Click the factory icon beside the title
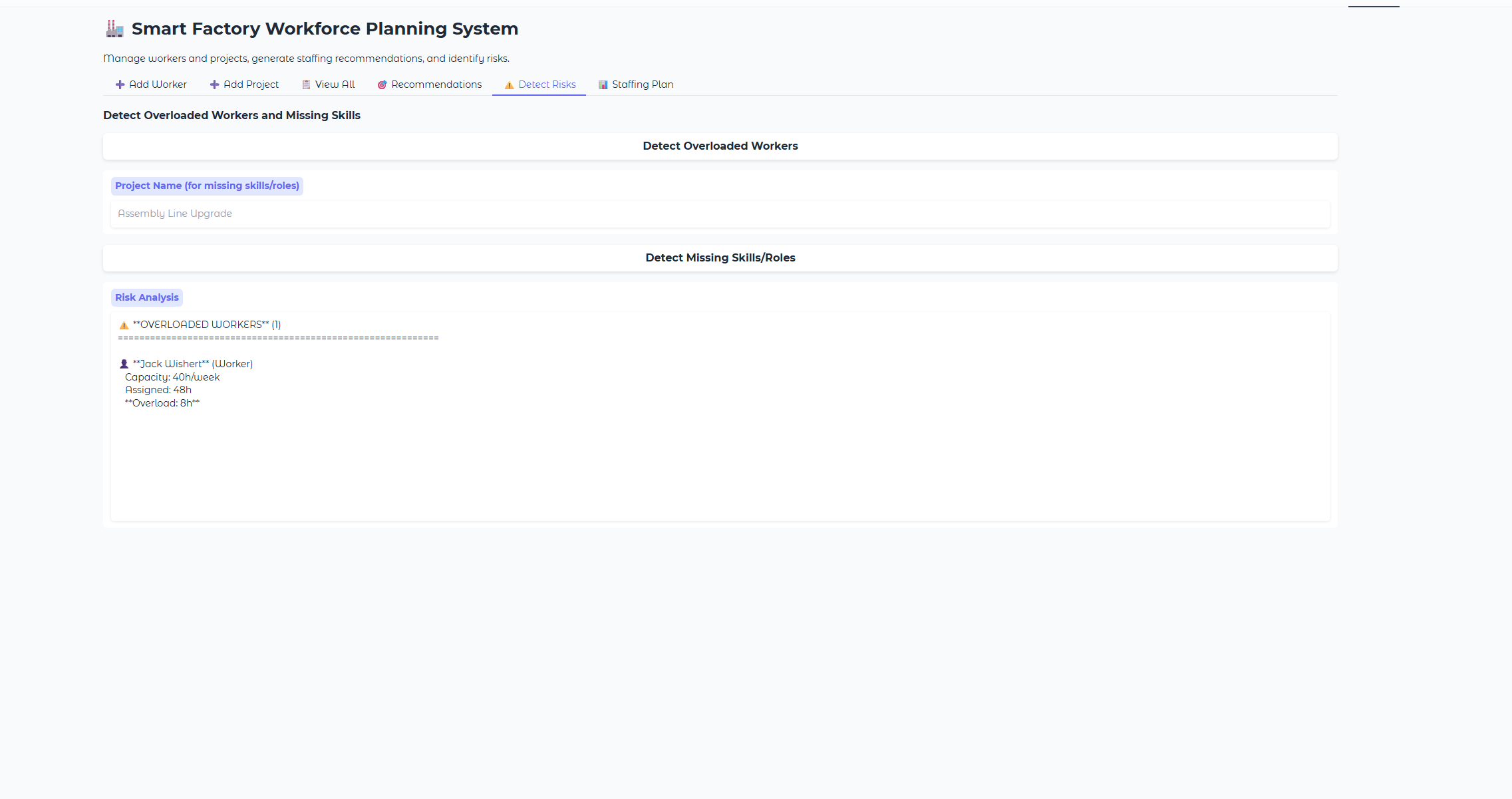This screenshot has height=799, width=1512. (115, 29)
